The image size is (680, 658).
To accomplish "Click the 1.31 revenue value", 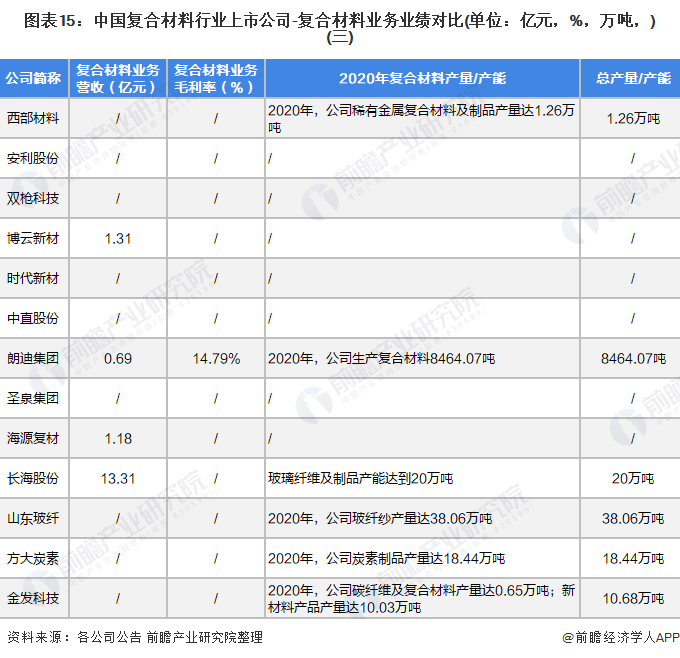I will 118,238.
